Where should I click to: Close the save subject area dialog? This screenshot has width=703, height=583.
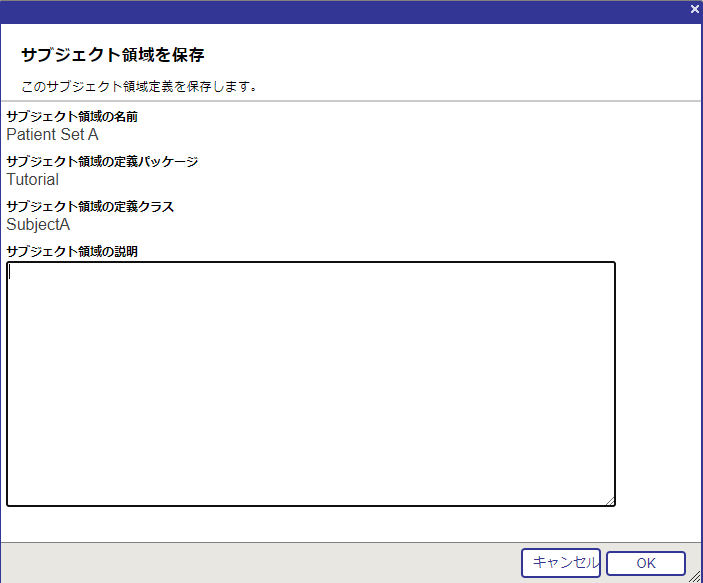click(x=694, y=8)
